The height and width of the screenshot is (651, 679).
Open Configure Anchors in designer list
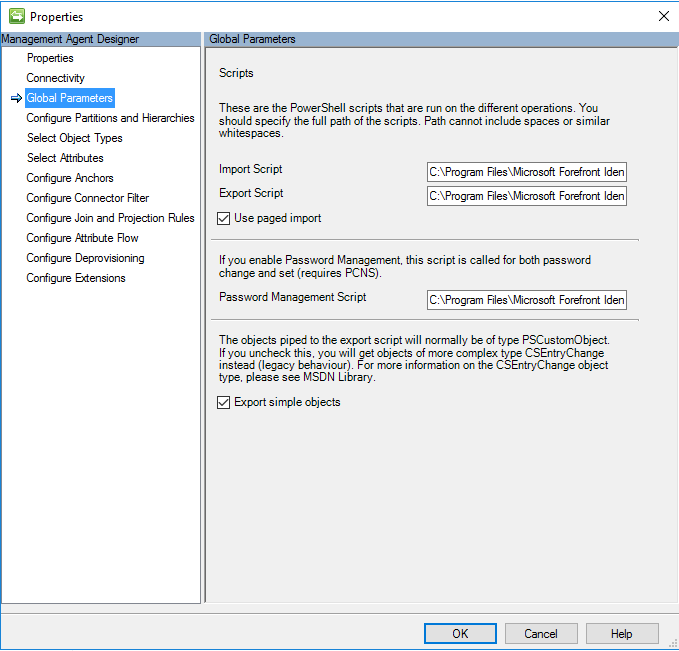pos(70,178)
